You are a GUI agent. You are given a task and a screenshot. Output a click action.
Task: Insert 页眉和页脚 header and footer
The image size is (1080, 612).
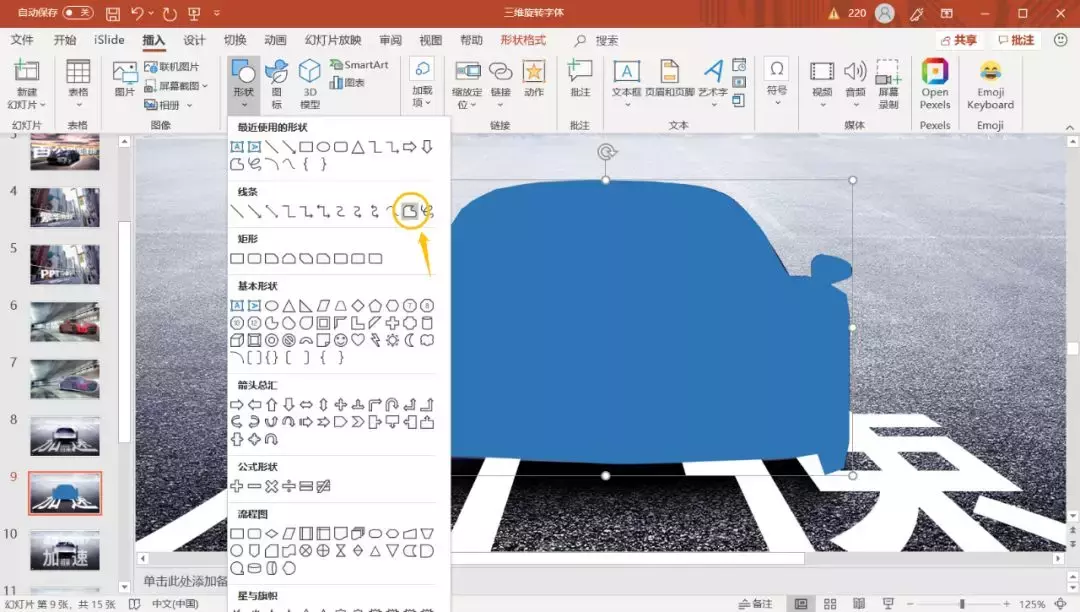[669, 78]
